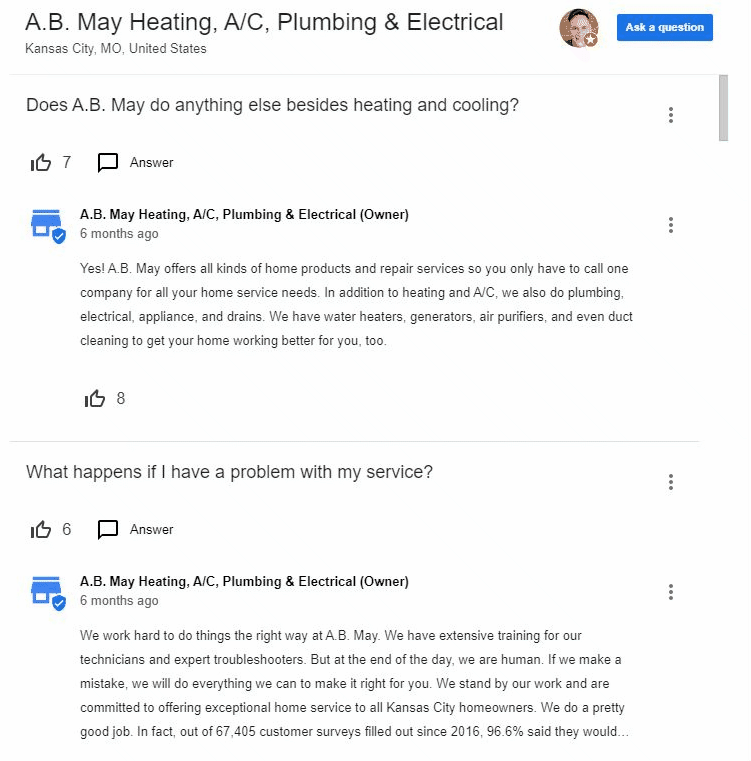Click the page scrollbar thumb

point(723,108)
